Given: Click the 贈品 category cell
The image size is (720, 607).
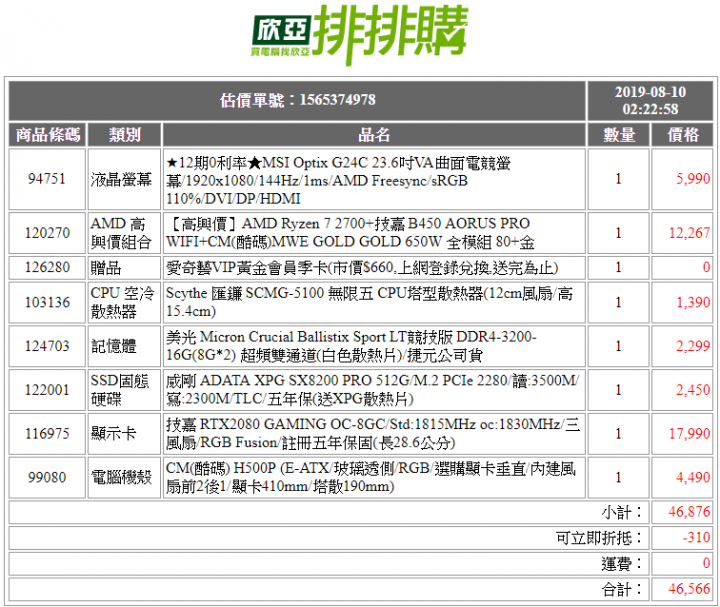Looking at the screenshot, I should pyautogui.click(x=124, y=268).
